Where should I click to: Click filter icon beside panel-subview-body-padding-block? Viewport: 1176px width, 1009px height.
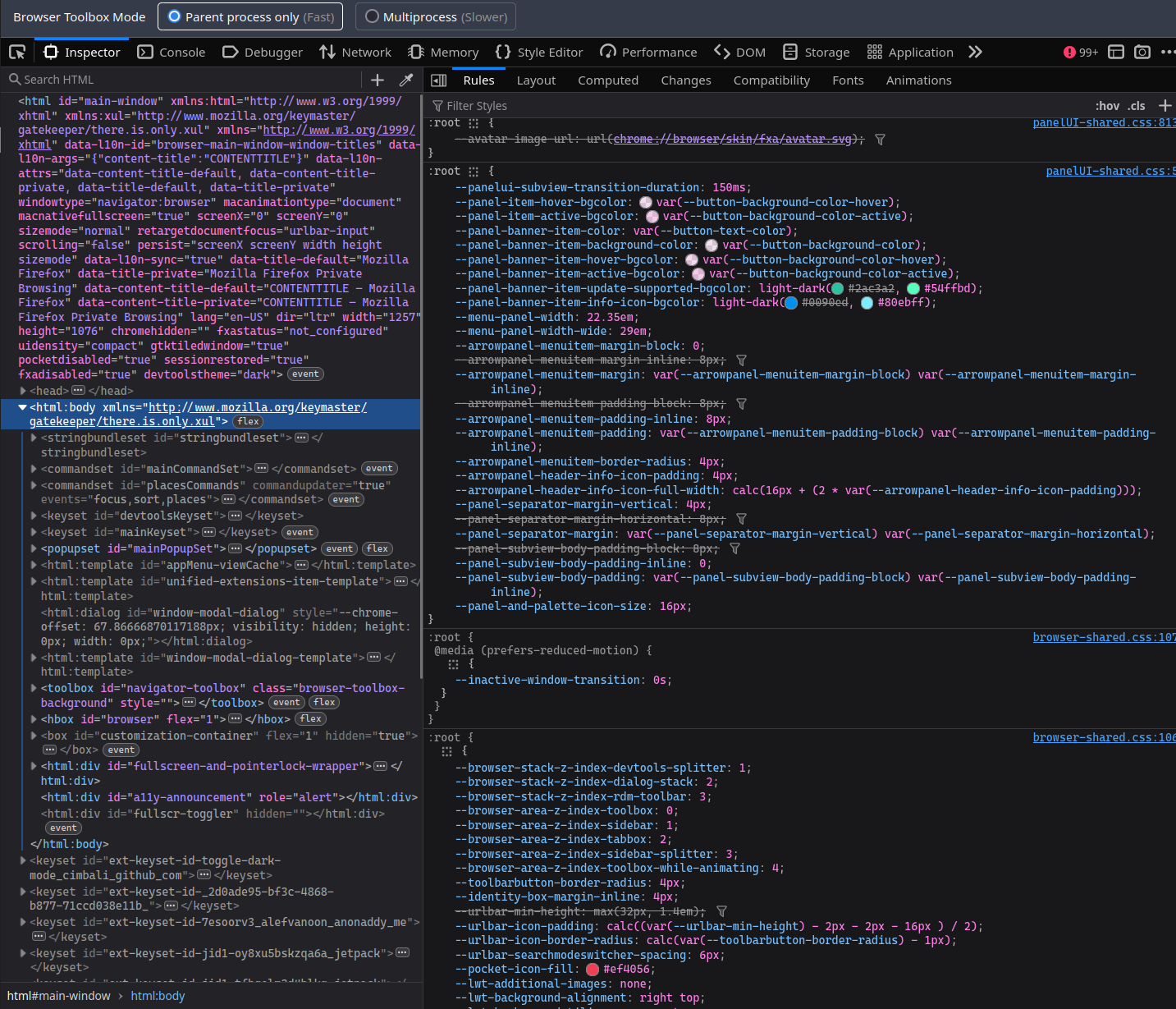(x=734, y=548)
